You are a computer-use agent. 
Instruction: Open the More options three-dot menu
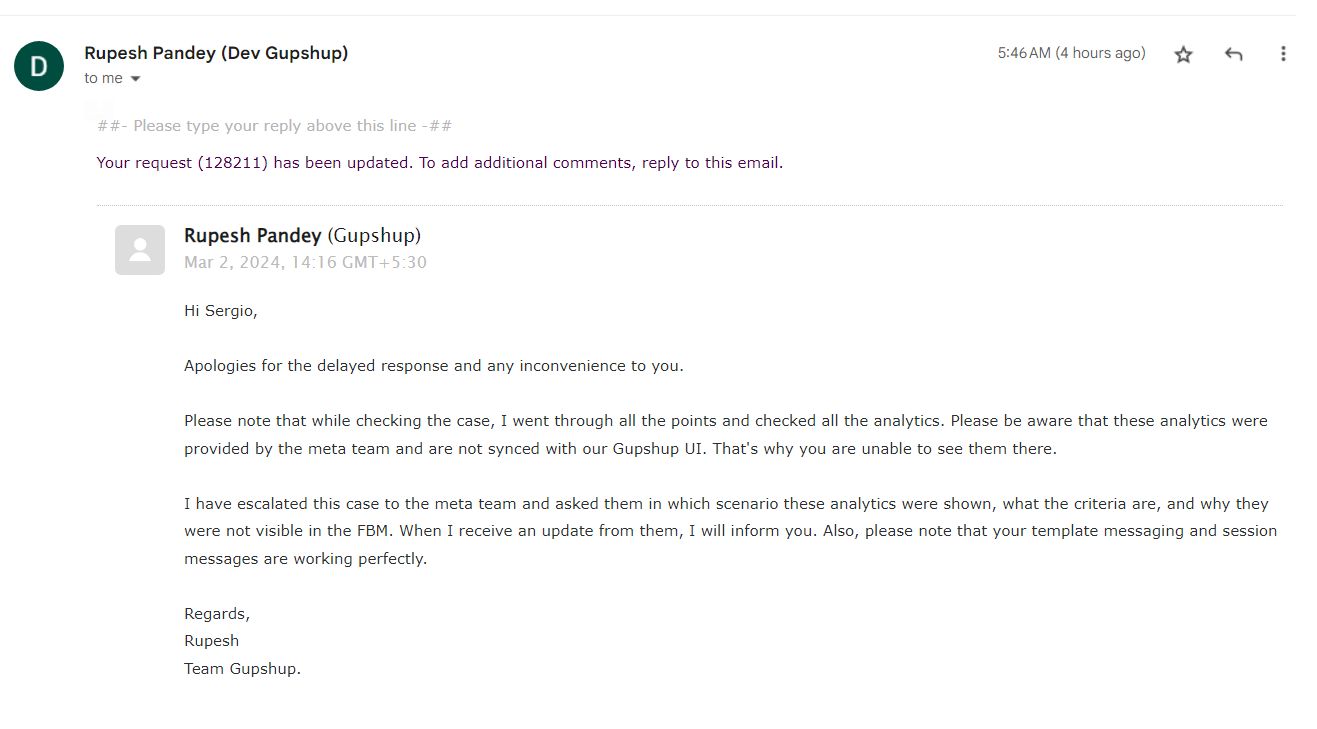point(1283,55)
